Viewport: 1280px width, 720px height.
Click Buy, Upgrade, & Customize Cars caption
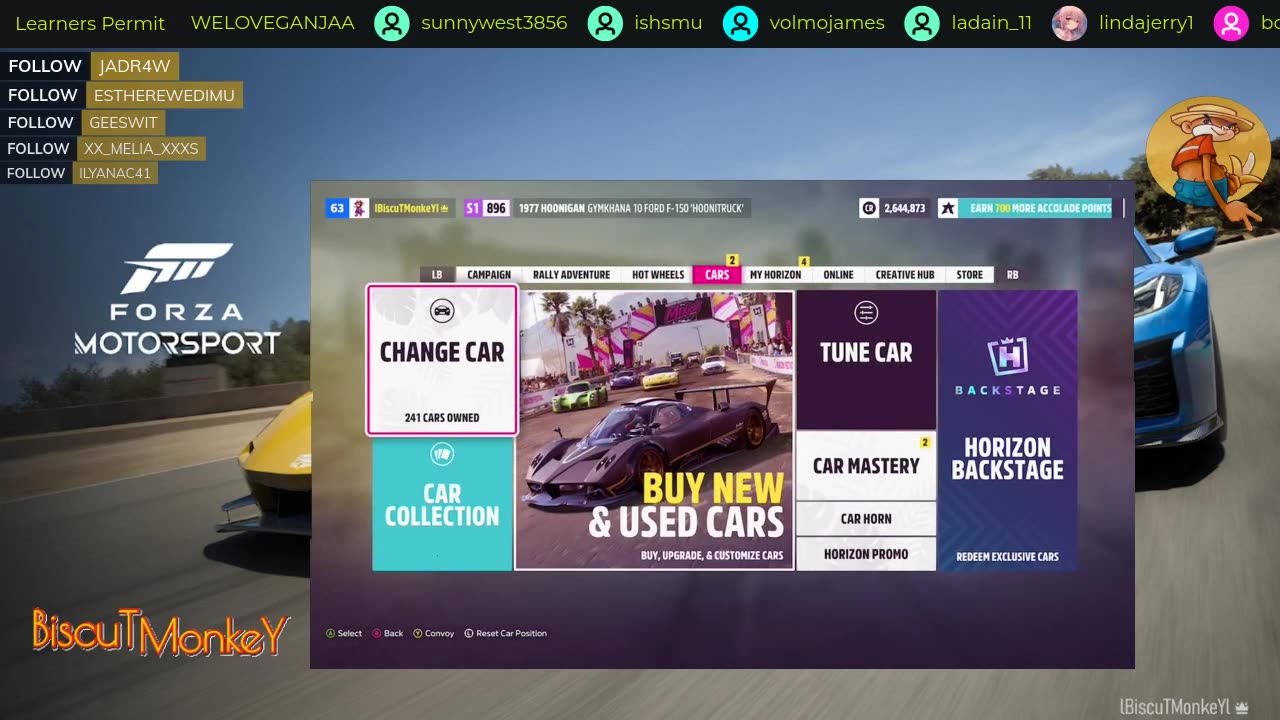[712, 555]
